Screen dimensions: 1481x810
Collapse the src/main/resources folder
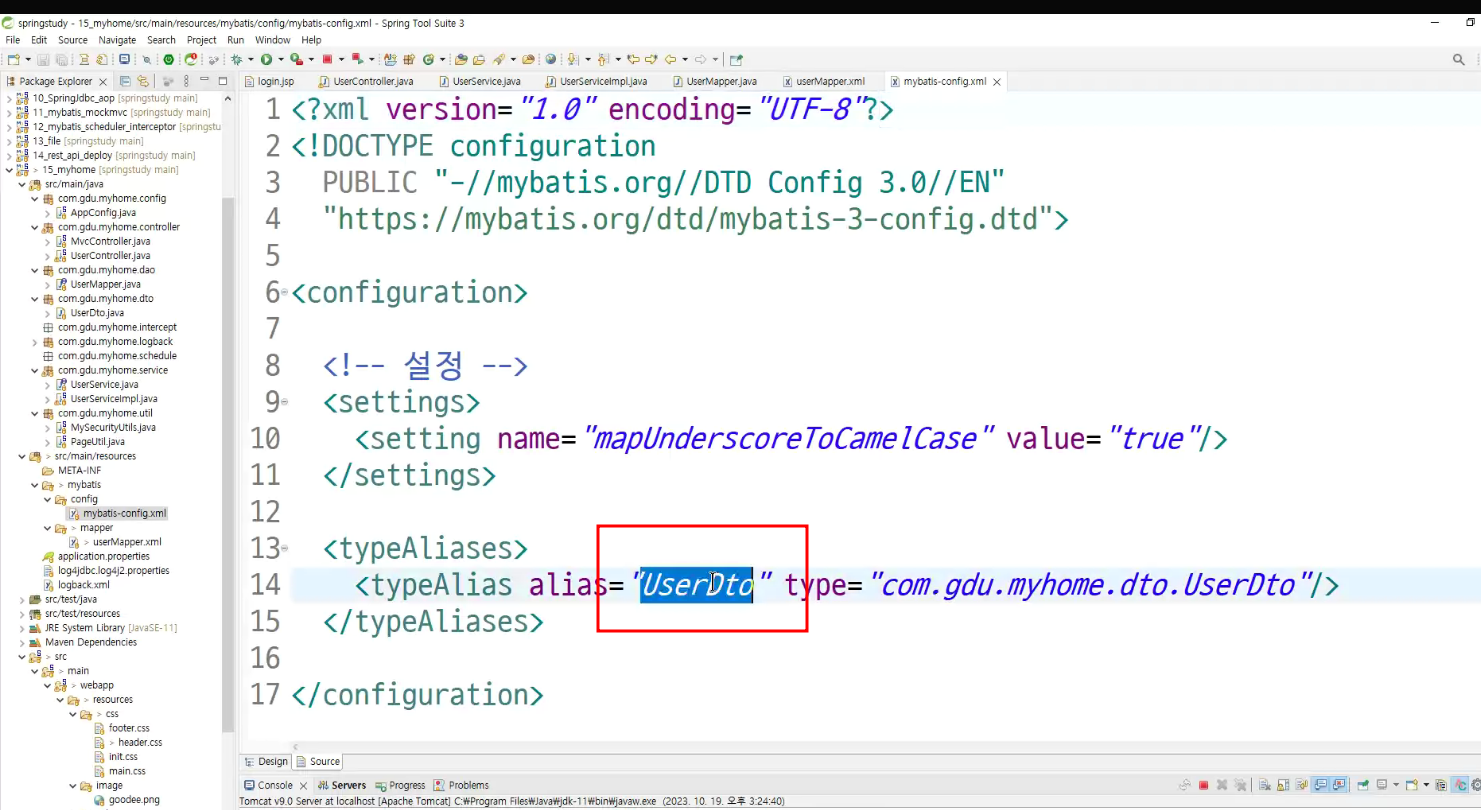click(x=22, y=456)
